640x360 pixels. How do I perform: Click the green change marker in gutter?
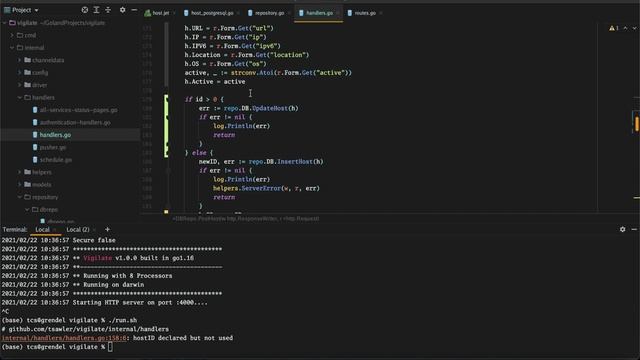(x=166, y=126)
